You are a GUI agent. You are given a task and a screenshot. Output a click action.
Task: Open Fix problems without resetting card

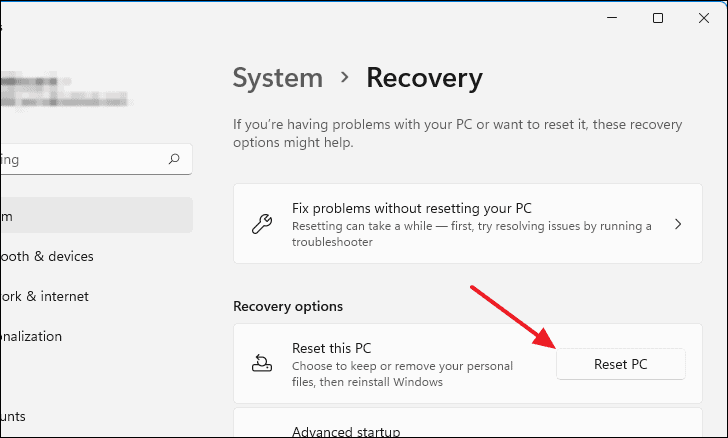pyautogui.click(x=468, y=223)
